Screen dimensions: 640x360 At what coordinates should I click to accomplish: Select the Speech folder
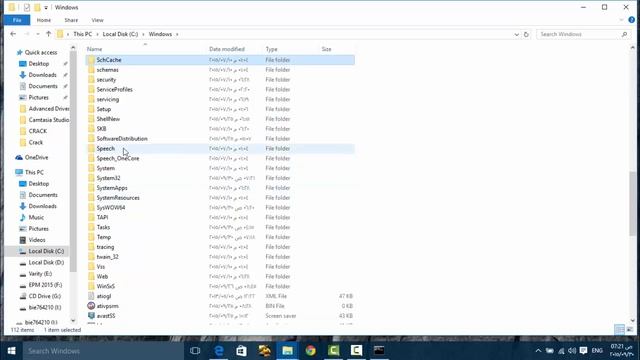pyautogui.click(x=220, y=149)
